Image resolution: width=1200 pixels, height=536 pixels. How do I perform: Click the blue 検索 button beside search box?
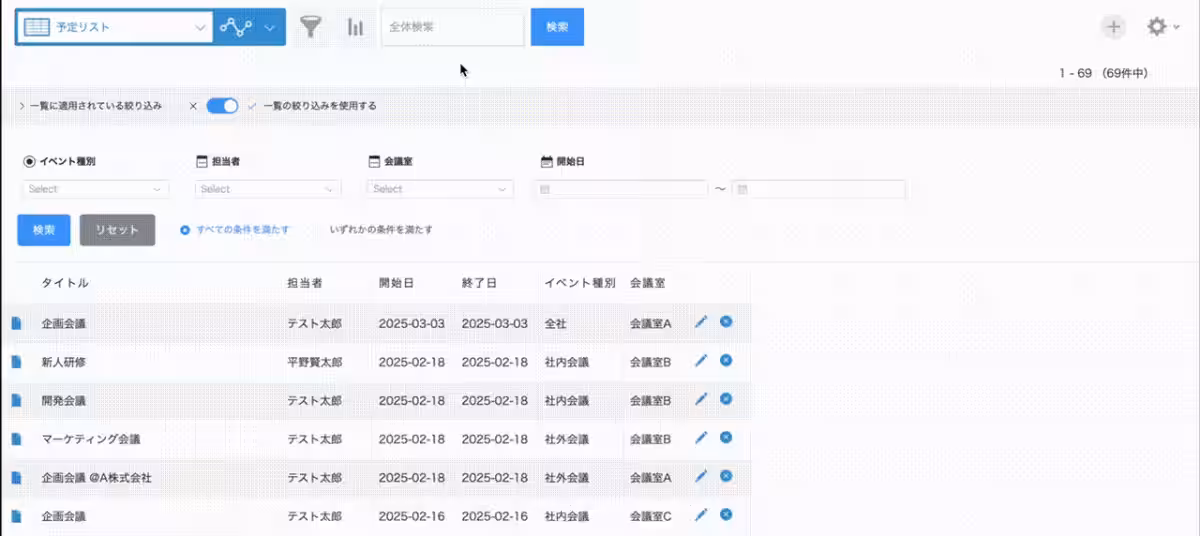(x=557, y=28)
